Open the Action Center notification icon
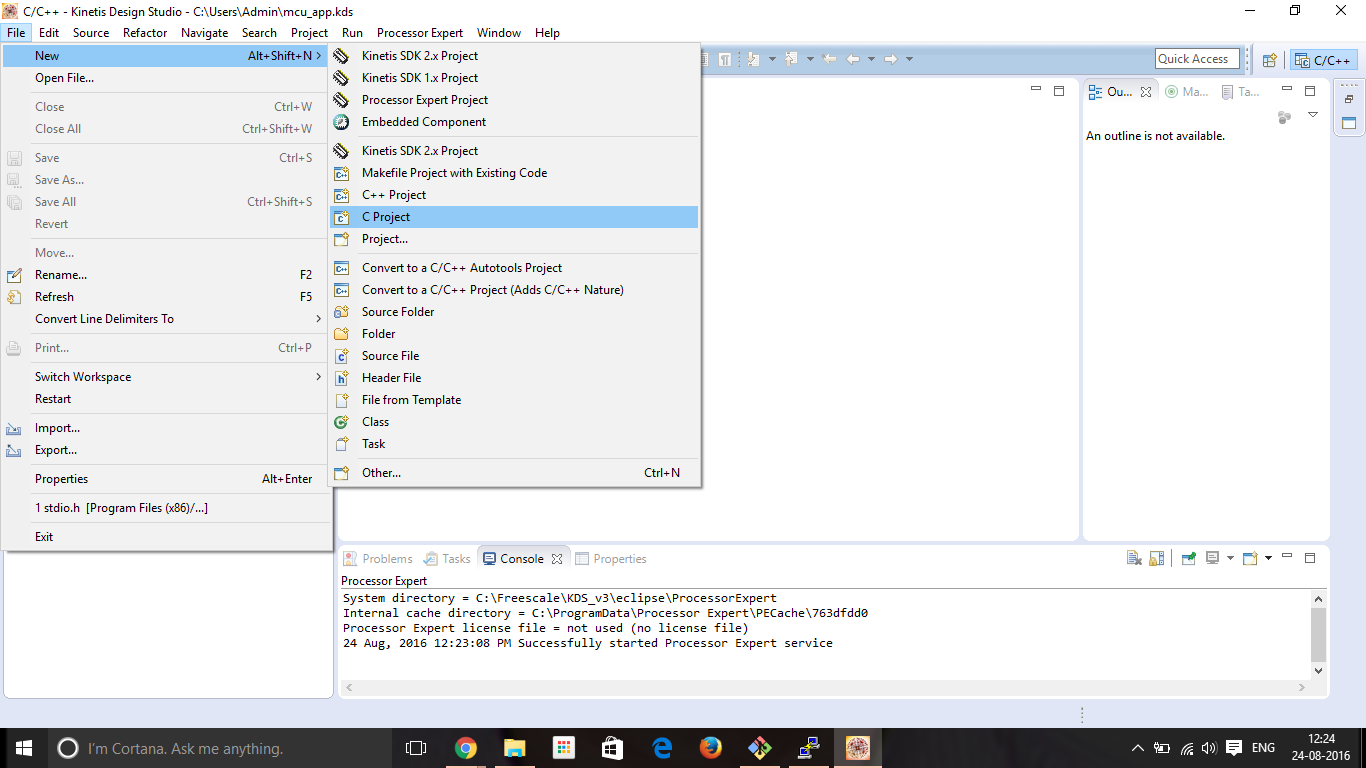This screenshot has width=1366, height=768. pyautogui.click(x=1234, y=748)
